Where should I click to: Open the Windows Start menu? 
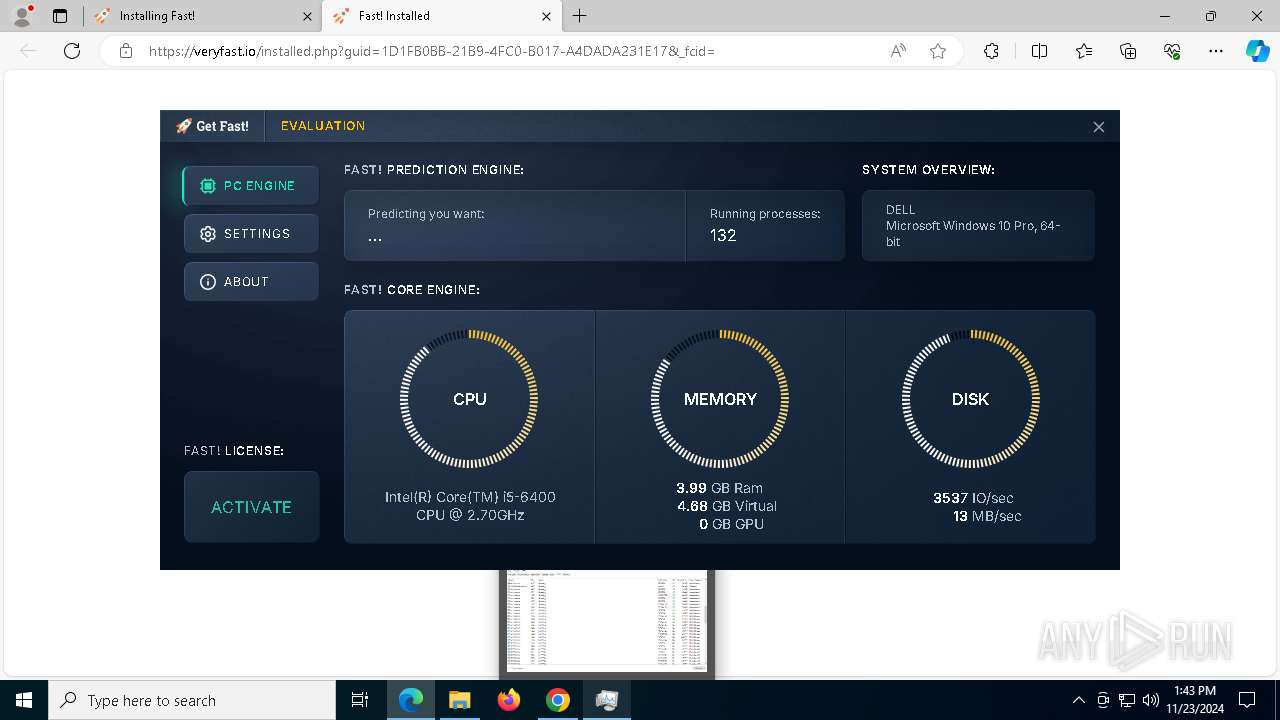(24, 700)
